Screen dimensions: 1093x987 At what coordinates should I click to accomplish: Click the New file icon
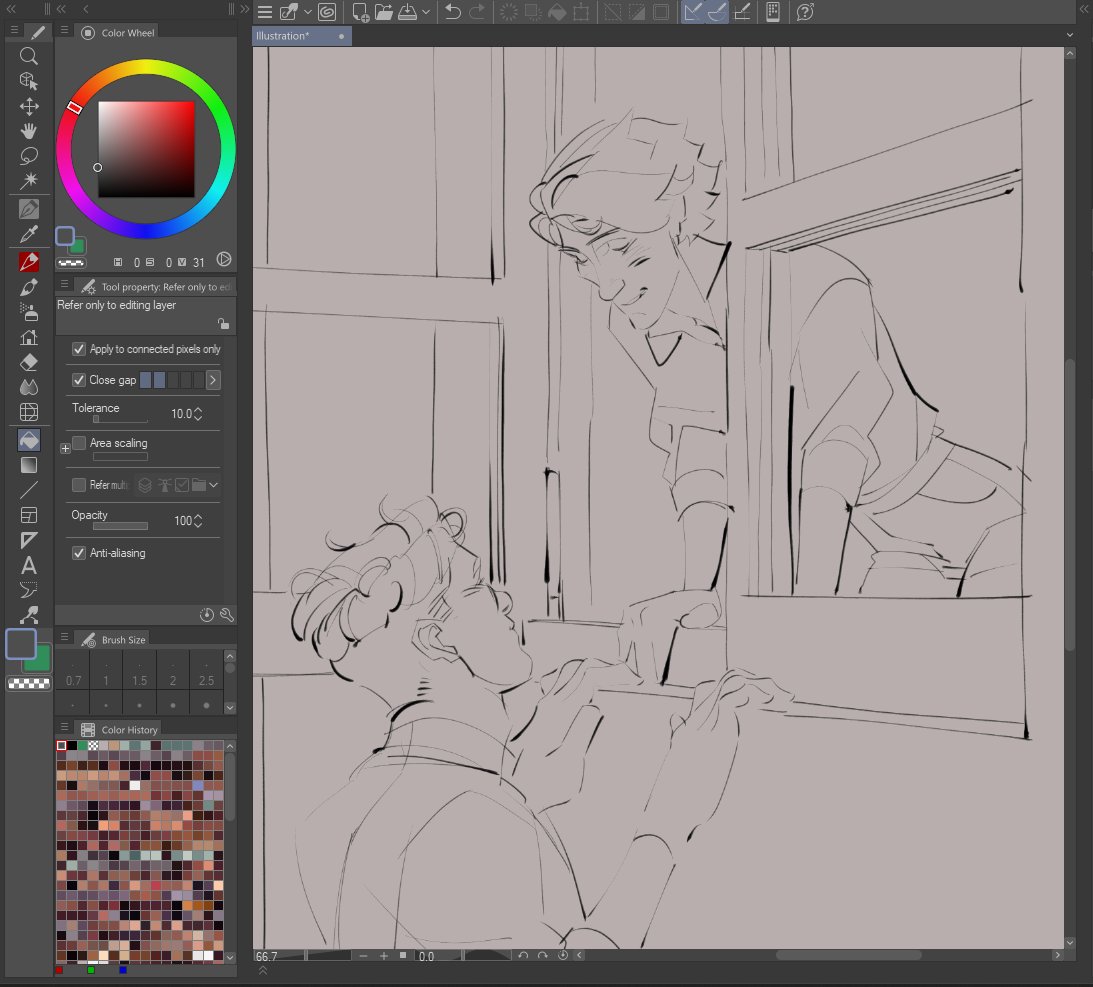point(360,12)
